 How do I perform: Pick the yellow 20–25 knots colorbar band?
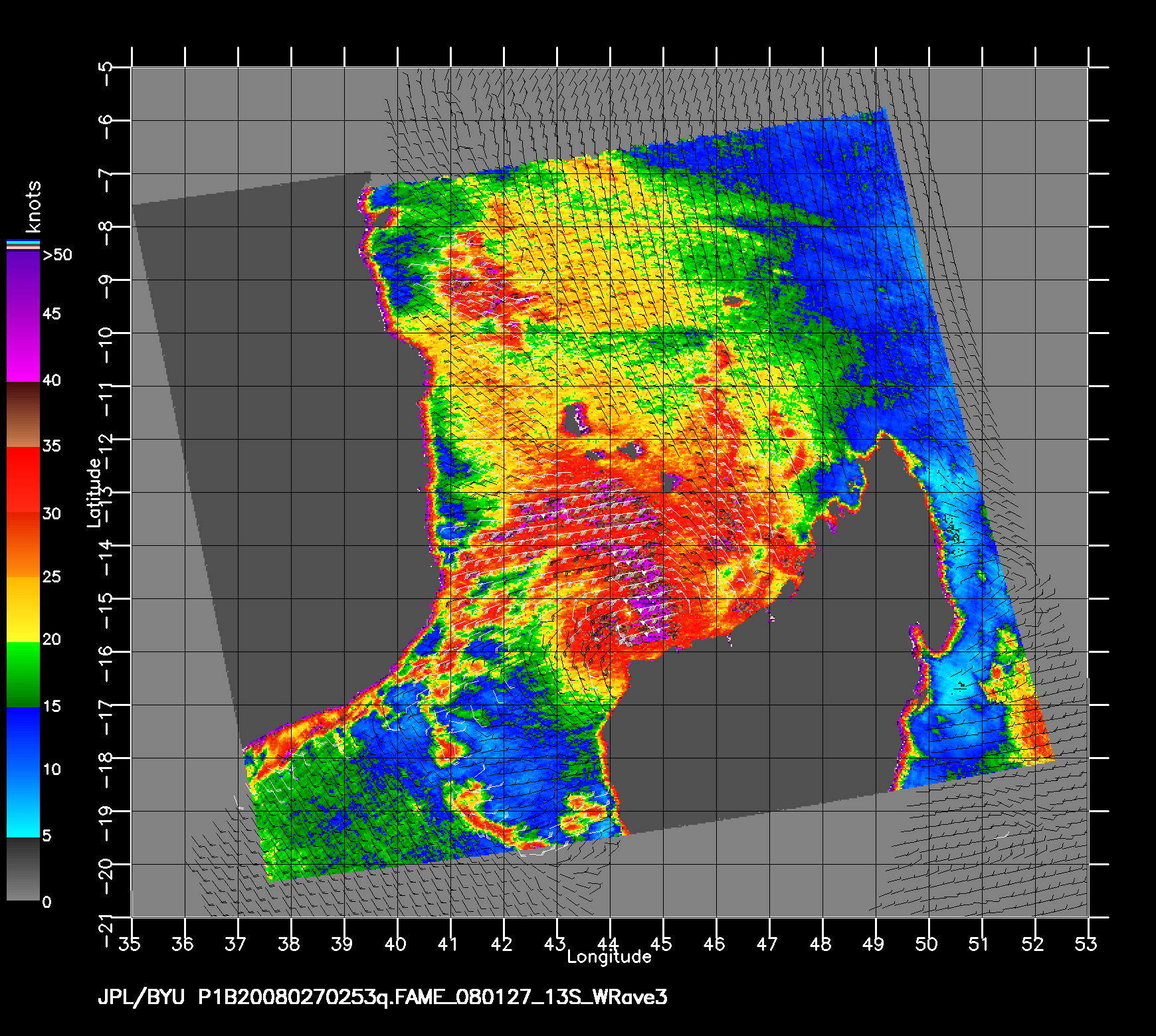23,609
